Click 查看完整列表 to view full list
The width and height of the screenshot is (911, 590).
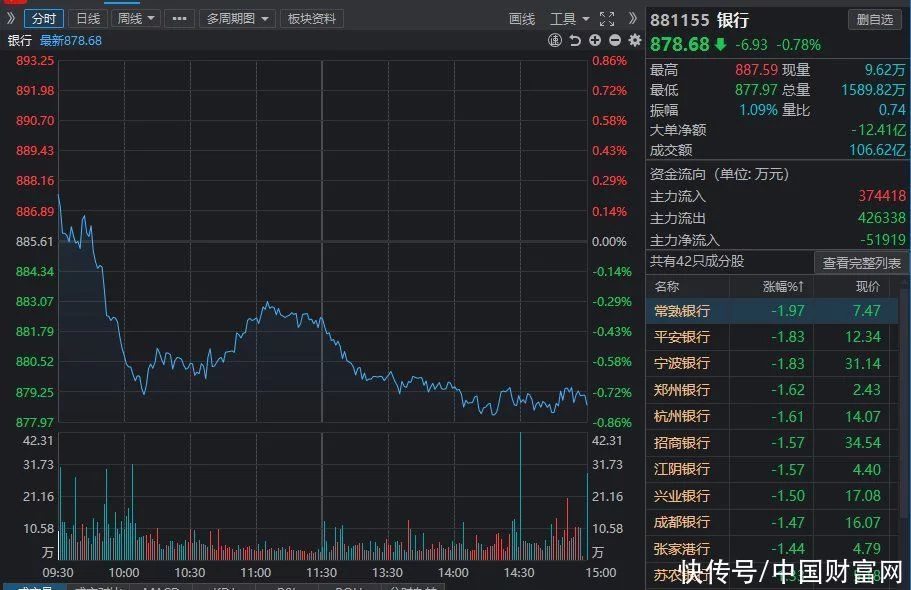861,263
